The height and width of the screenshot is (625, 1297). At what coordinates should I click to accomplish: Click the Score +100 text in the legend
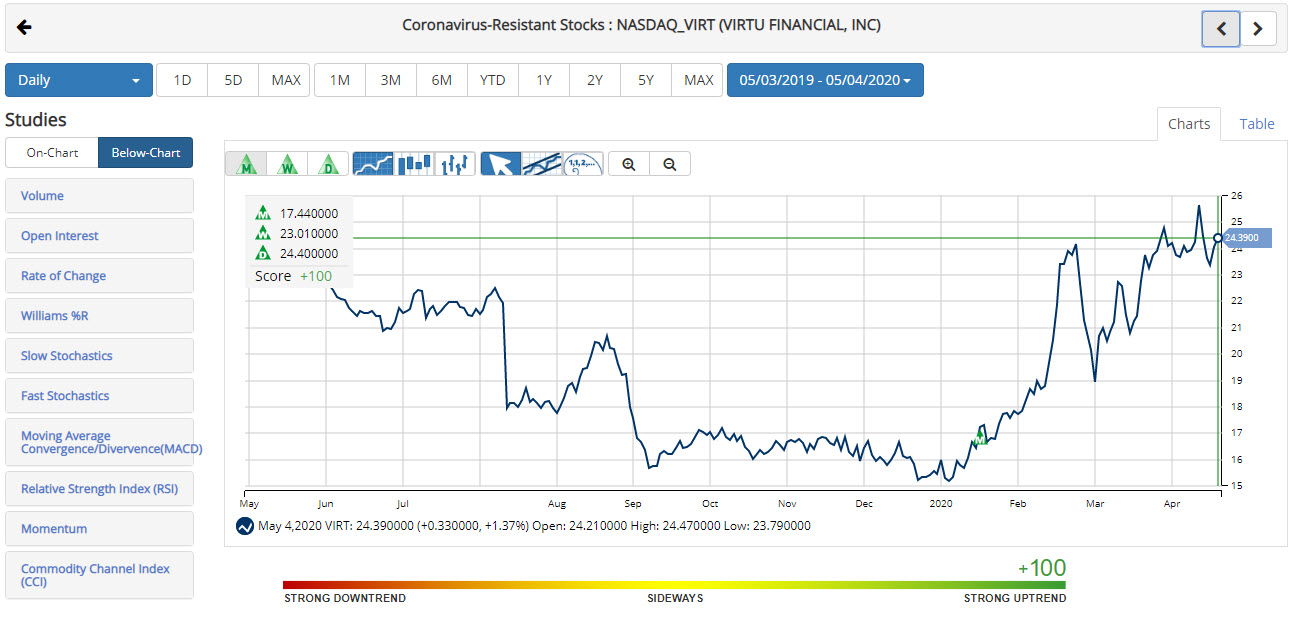point(294,276)
